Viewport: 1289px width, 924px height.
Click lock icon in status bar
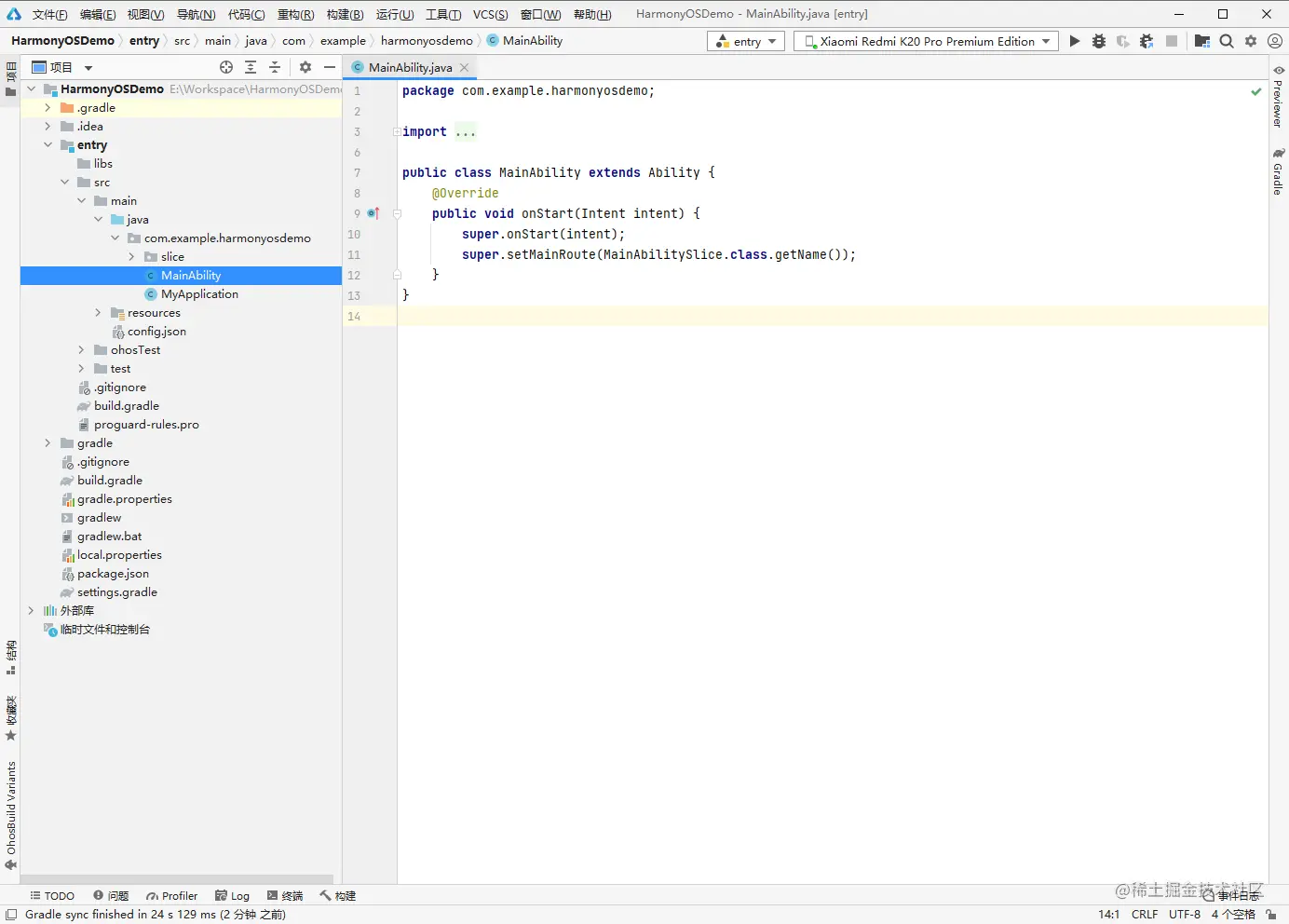(1271, 915)
